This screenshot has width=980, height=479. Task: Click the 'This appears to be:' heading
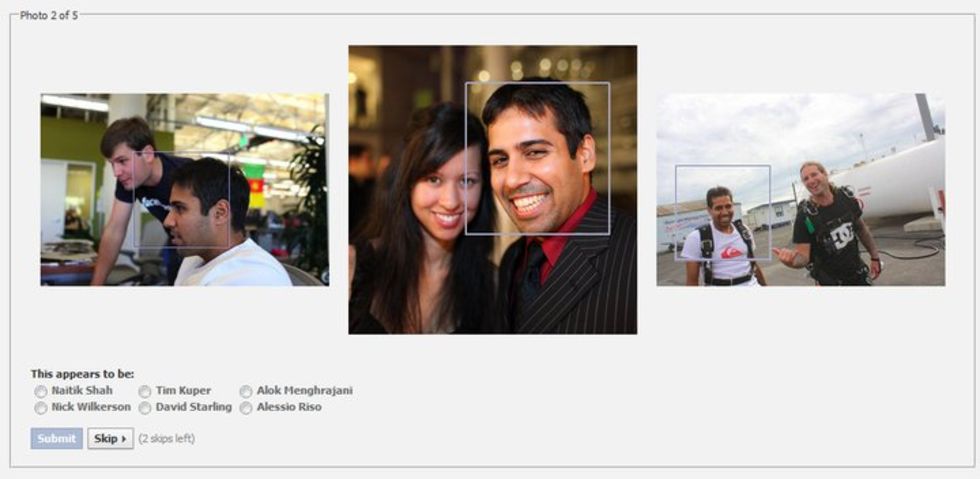[82, 374]
